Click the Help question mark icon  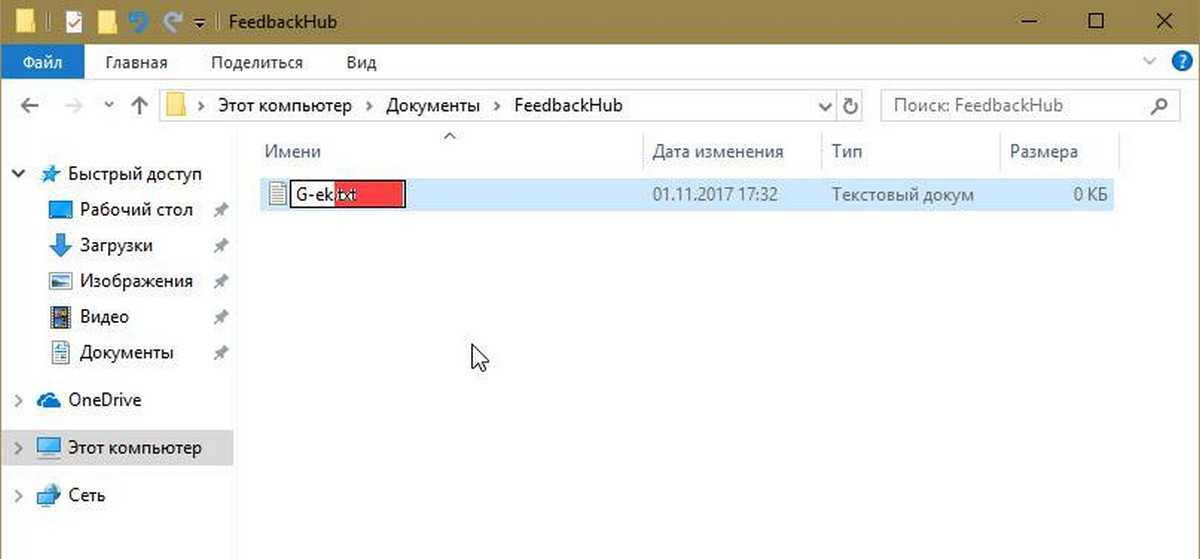click(1181, 62)
